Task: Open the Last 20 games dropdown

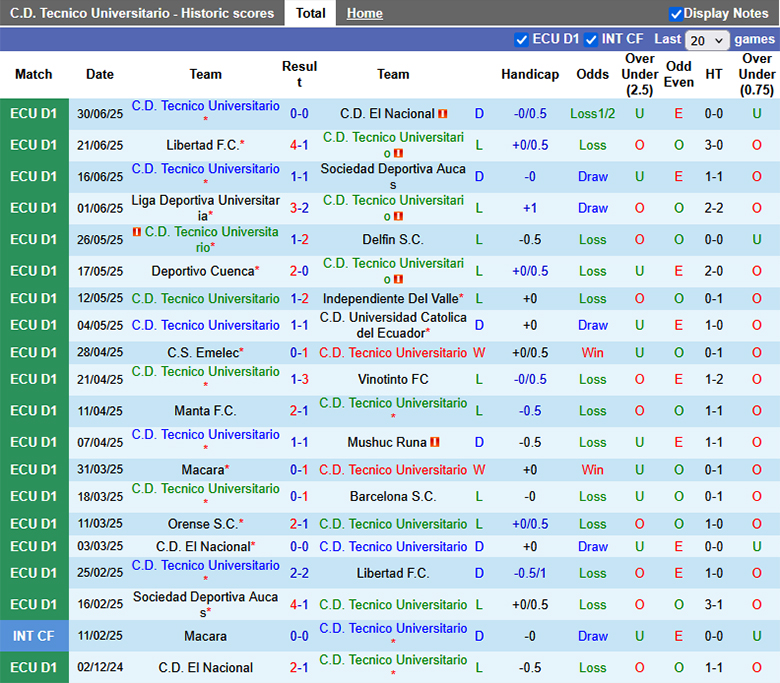Action: tap(707, 40)
